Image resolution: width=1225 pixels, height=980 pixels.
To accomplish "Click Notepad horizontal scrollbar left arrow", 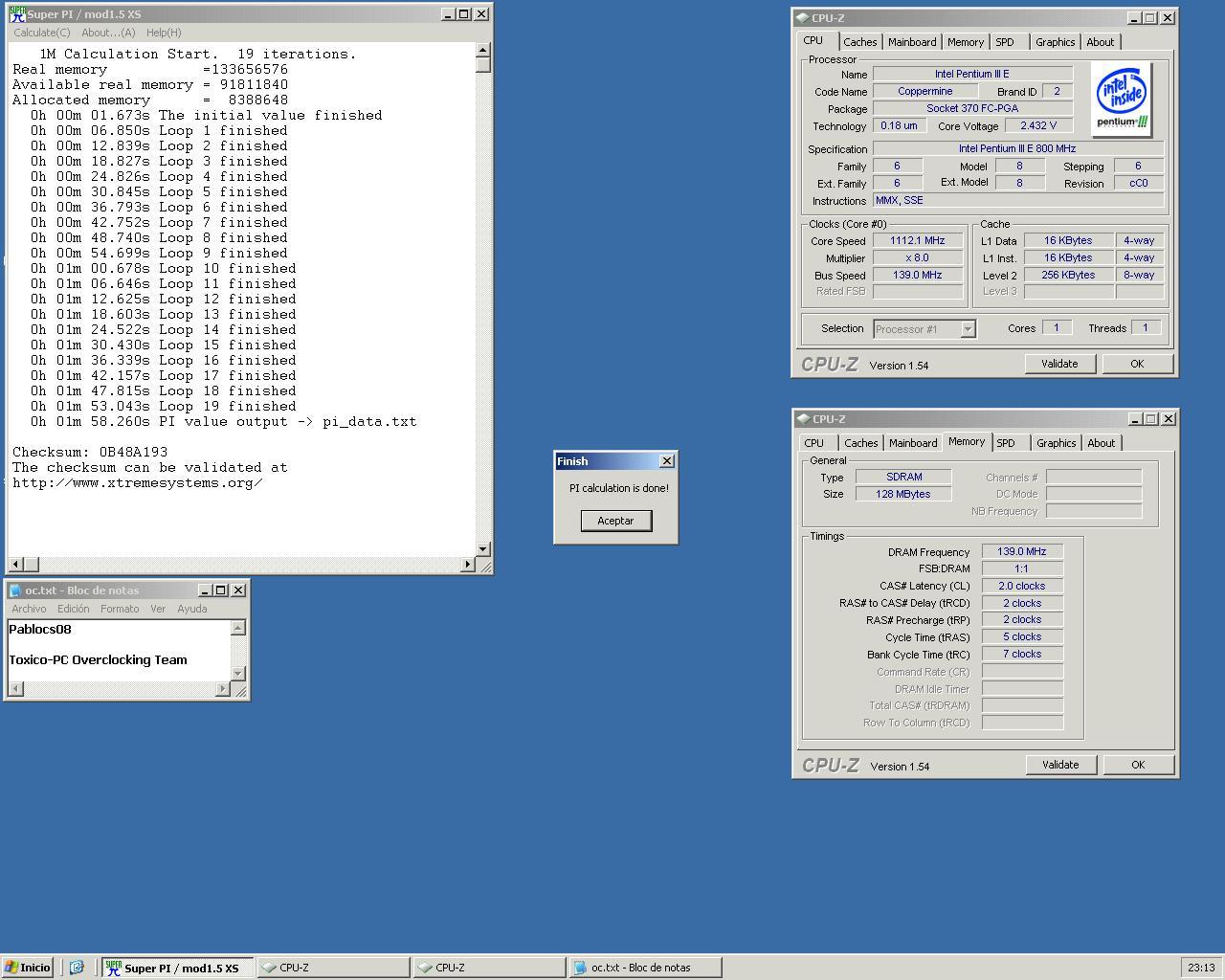I will [x=16, y=689].
